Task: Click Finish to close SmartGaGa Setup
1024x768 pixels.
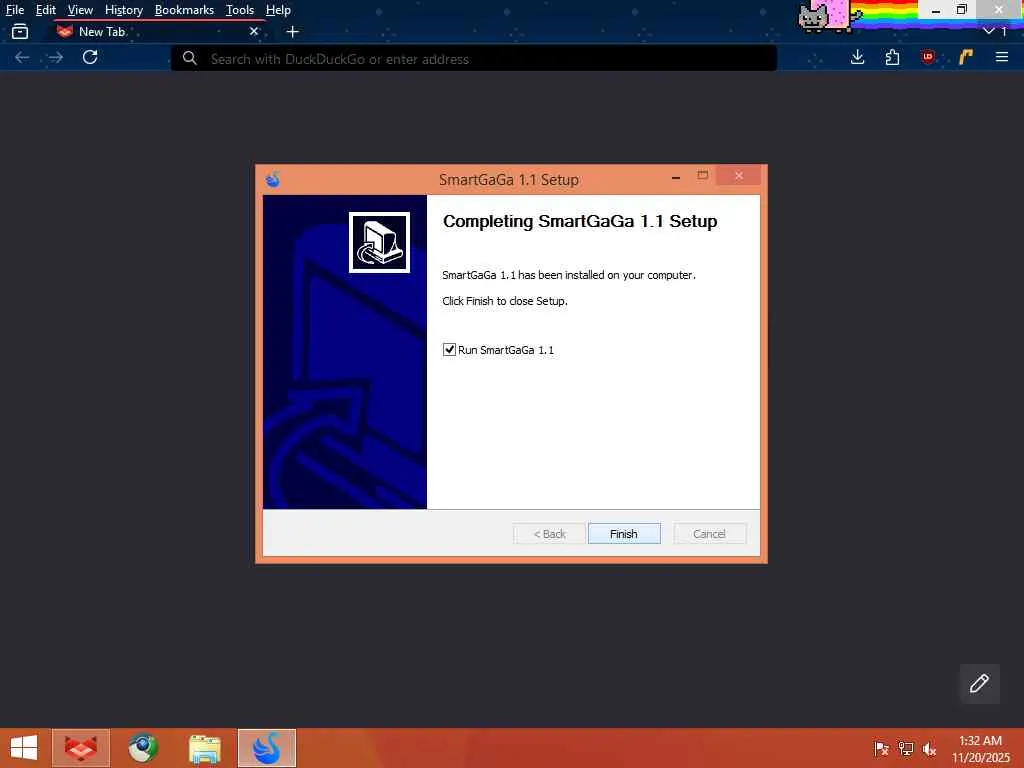Action: point(624,534)
